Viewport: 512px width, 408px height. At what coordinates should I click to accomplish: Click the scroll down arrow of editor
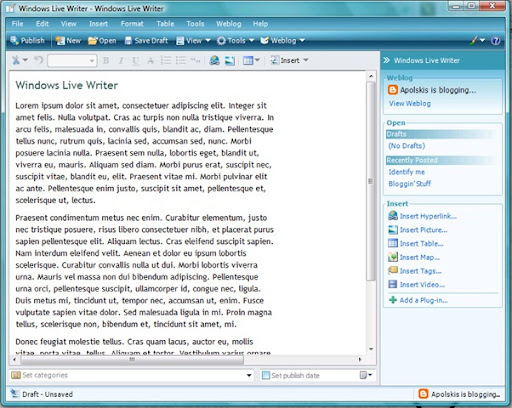click(371, 349)
